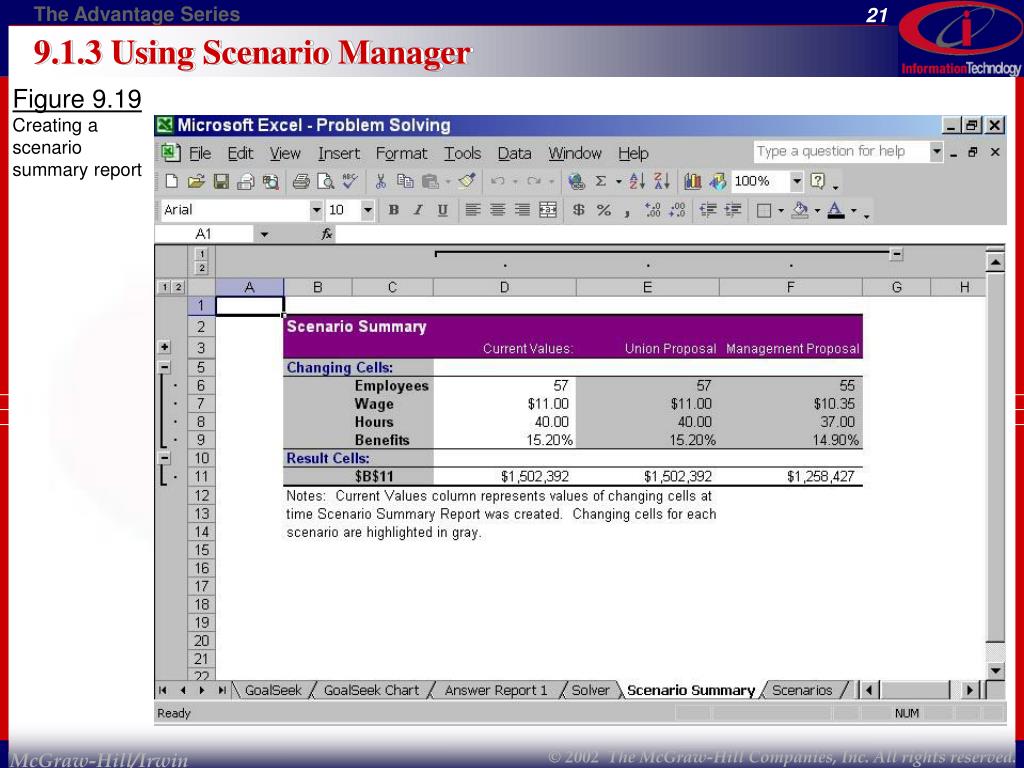Select column D header
Screen dimensions: 1024x768
(x=504, y=287)
